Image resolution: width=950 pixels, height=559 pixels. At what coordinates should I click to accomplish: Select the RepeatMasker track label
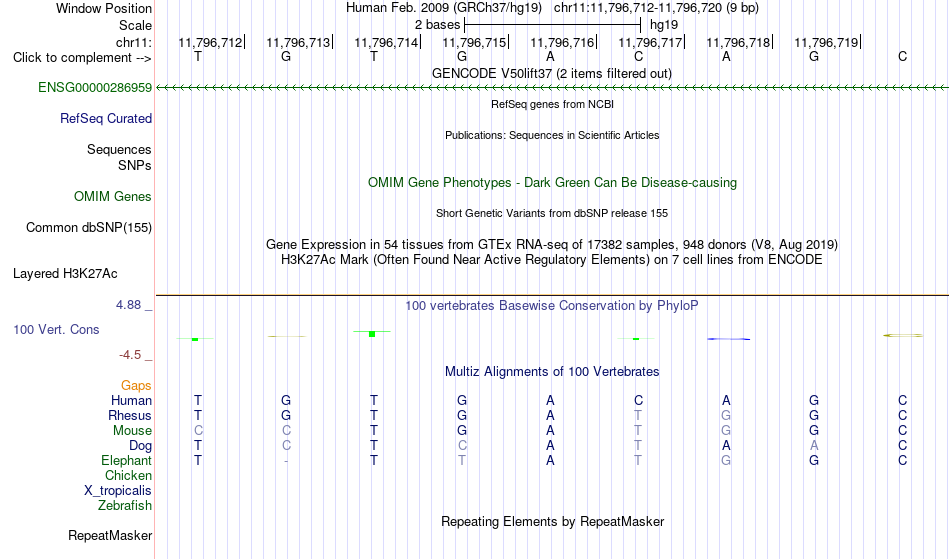(110, 535)
